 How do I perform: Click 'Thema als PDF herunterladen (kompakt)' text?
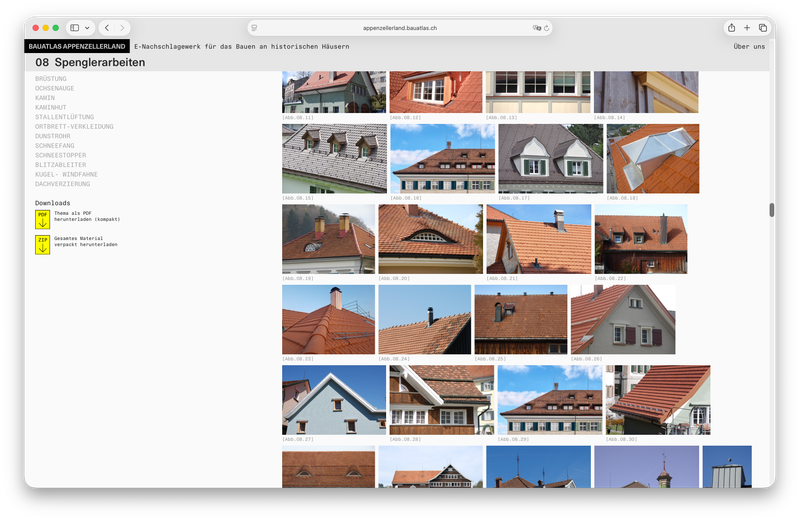(87, 216)
